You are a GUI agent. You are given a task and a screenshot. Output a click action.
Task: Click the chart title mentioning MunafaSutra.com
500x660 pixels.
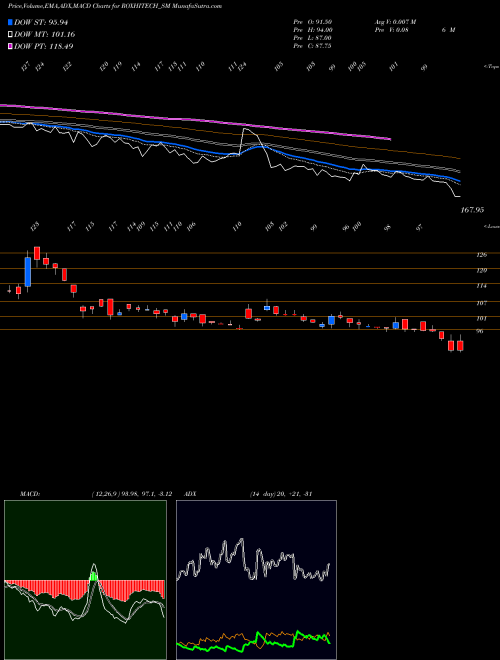[x=115, y=6]
